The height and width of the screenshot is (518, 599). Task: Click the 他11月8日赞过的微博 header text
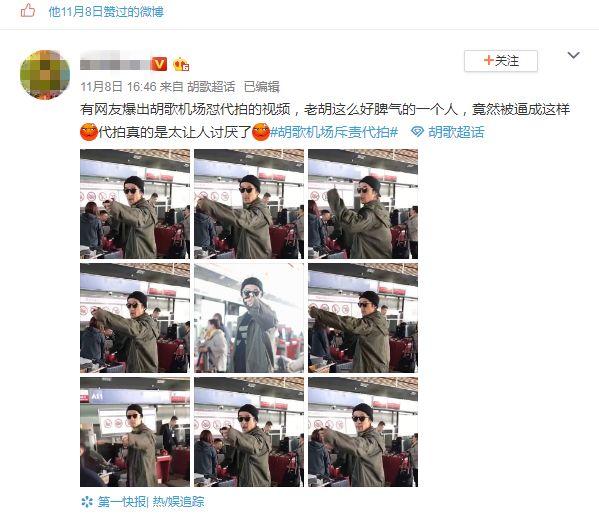[106, 11]
